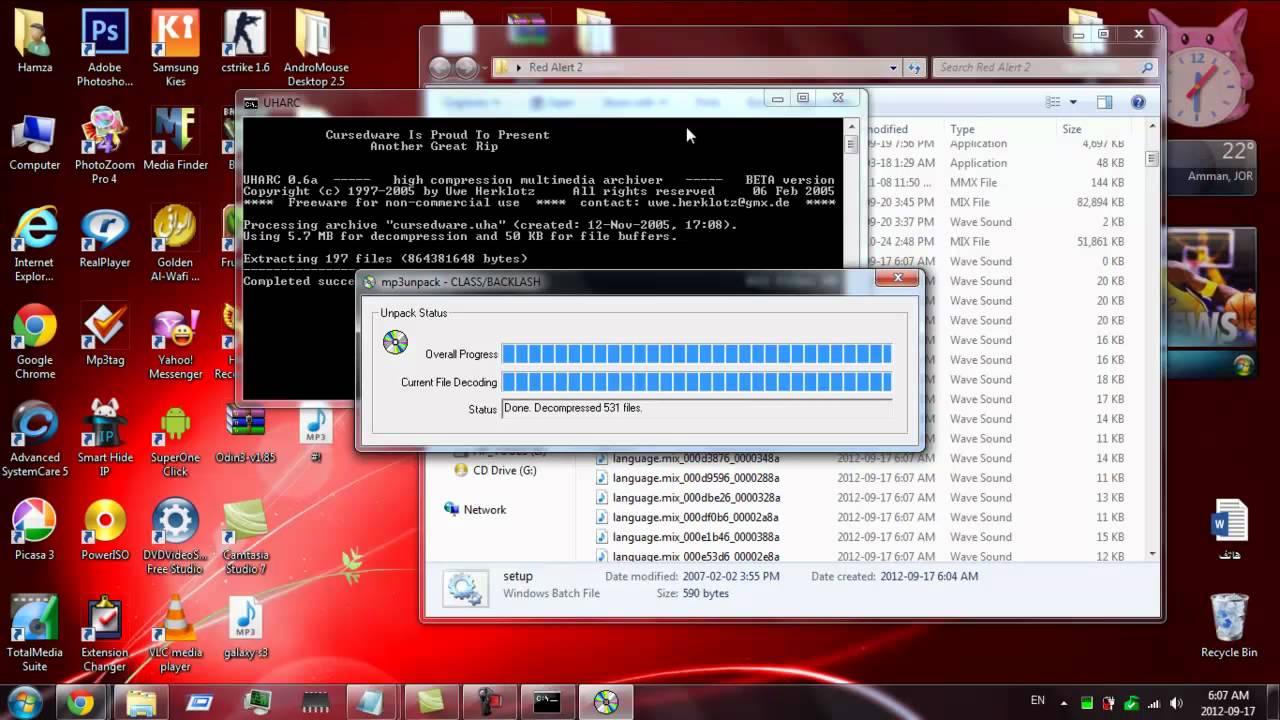Screen dimensions: 1280x720
Task: Select the Advanced SystemCare 5 icon
Action: [x=35, y=438]
